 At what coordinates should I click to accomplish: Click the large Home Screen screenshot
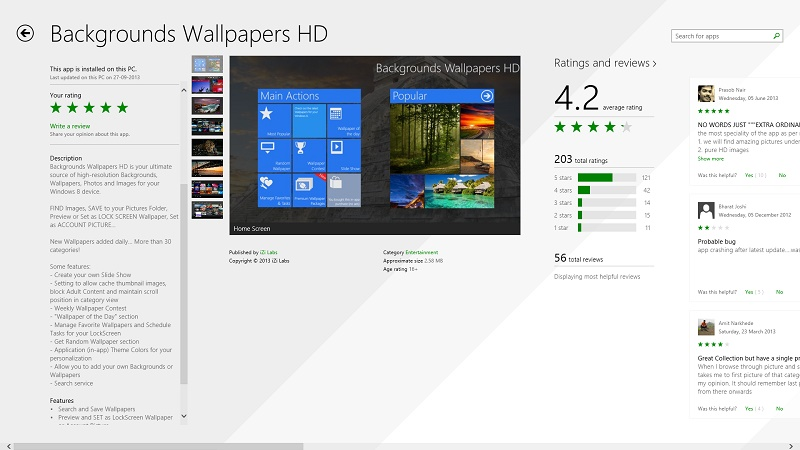(375, 145)
